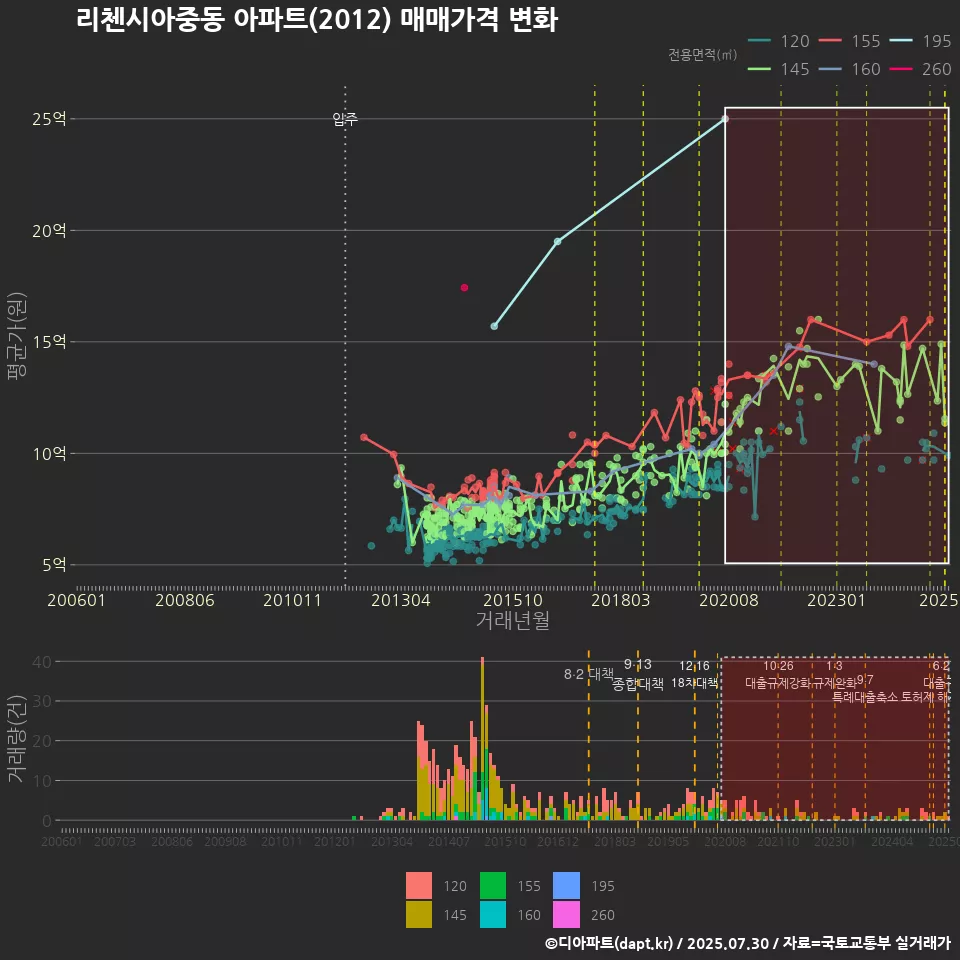Click the chart title text
The width and height of the screenshot is (960, 960).
pyautogui.click(x=317, y=20)
